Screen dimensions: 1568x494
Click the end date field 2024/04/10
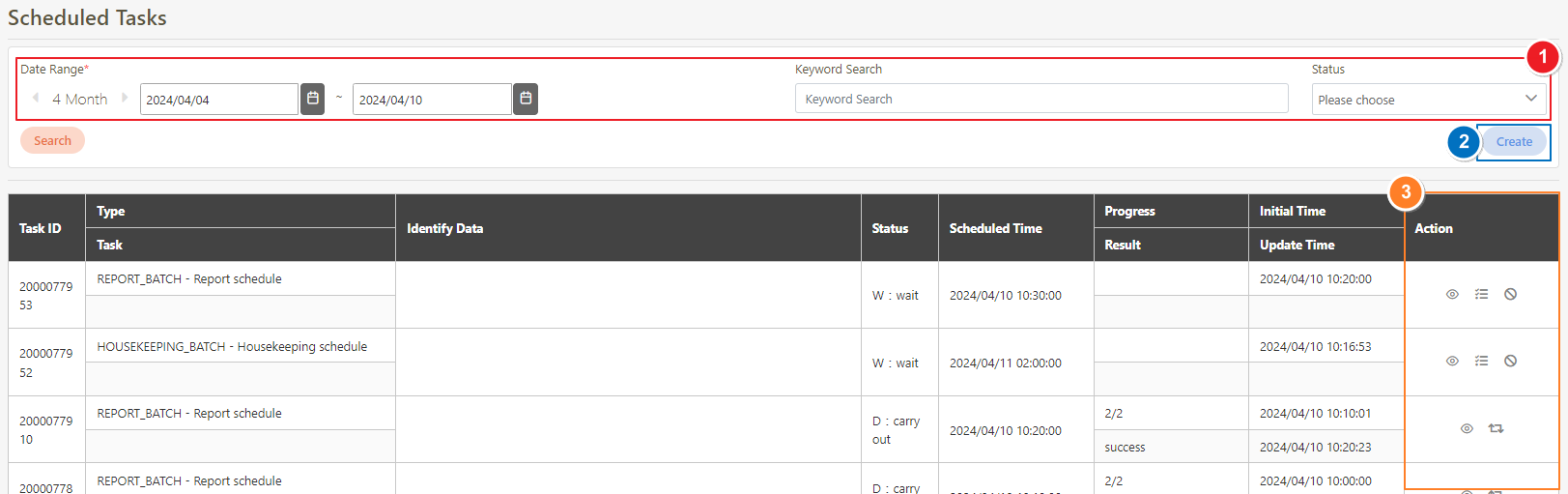pyautogui.click(x=431, y=100)
